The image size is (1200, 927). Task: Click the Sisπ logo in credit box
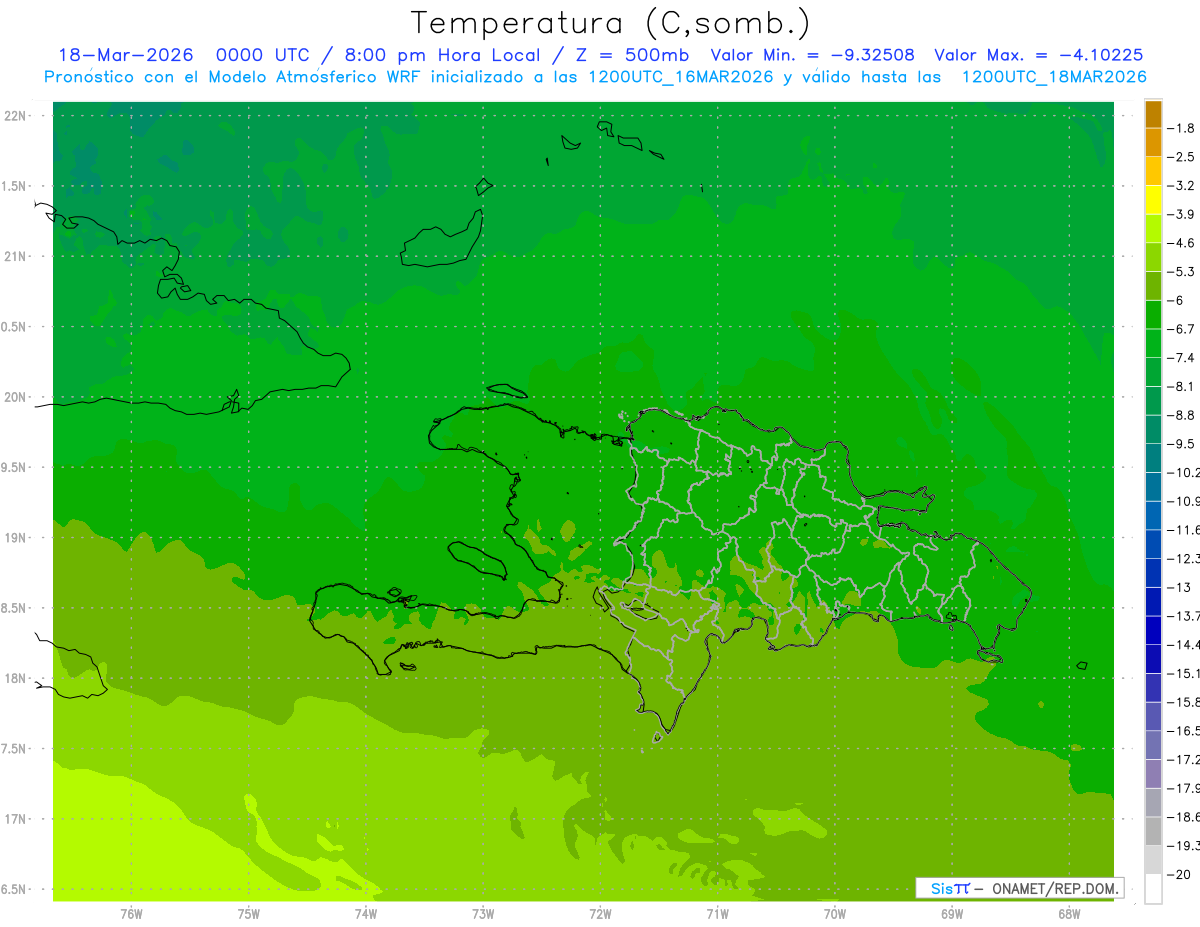(x=950, y=888)
